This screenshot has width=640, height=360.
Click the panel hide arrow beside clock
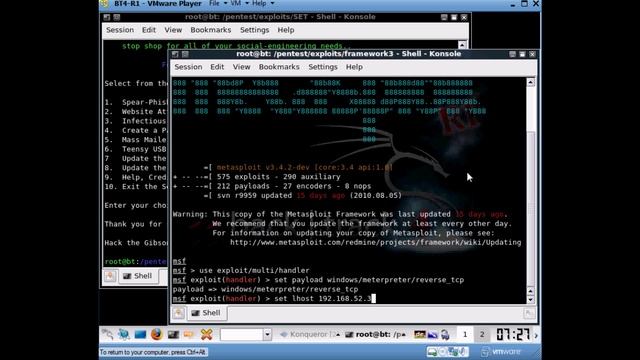click(x=536, y=335)
